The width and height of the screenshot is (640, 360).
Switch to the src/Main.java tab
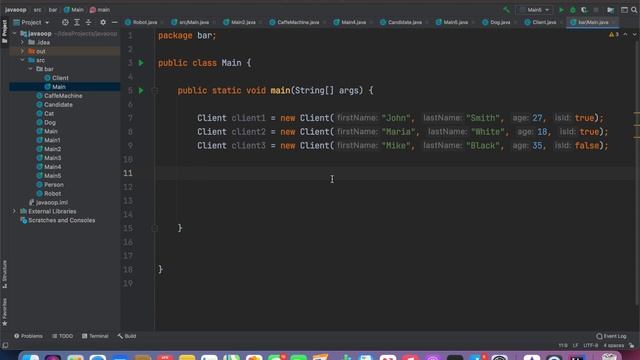pyautogui.click(x=191, y=22)
